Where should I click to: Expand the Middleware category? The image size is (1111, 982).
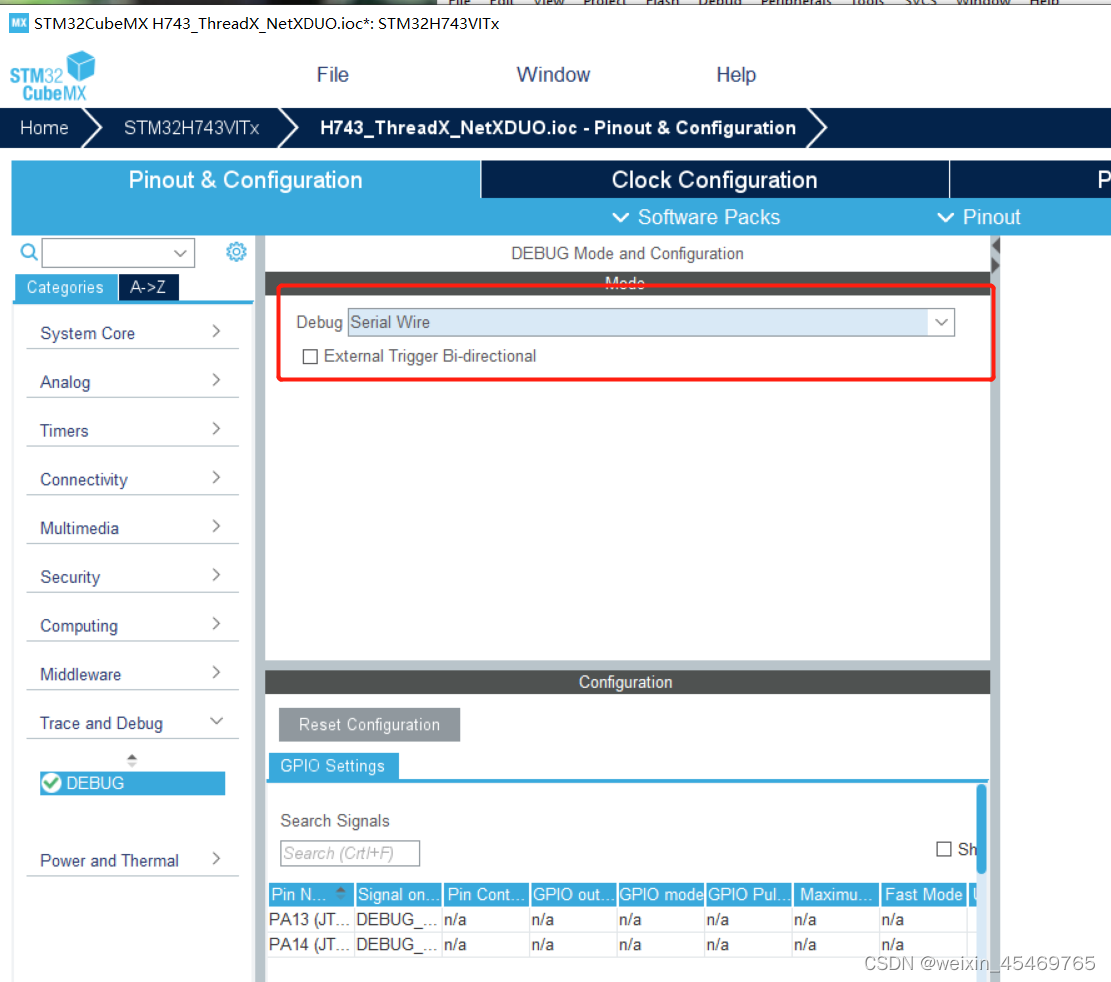click(x=132, y=675)
